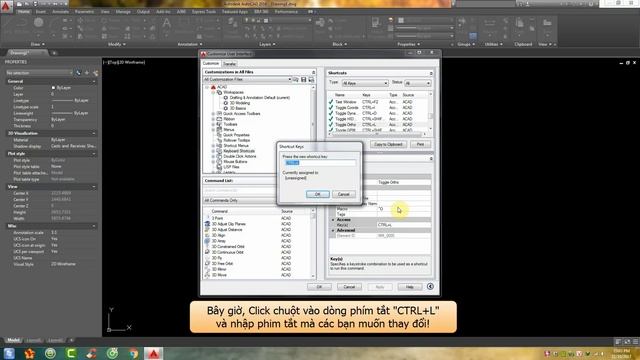Open the Annotate ribbon tab
The image size is (640, 360).
[x=60, y=12]
